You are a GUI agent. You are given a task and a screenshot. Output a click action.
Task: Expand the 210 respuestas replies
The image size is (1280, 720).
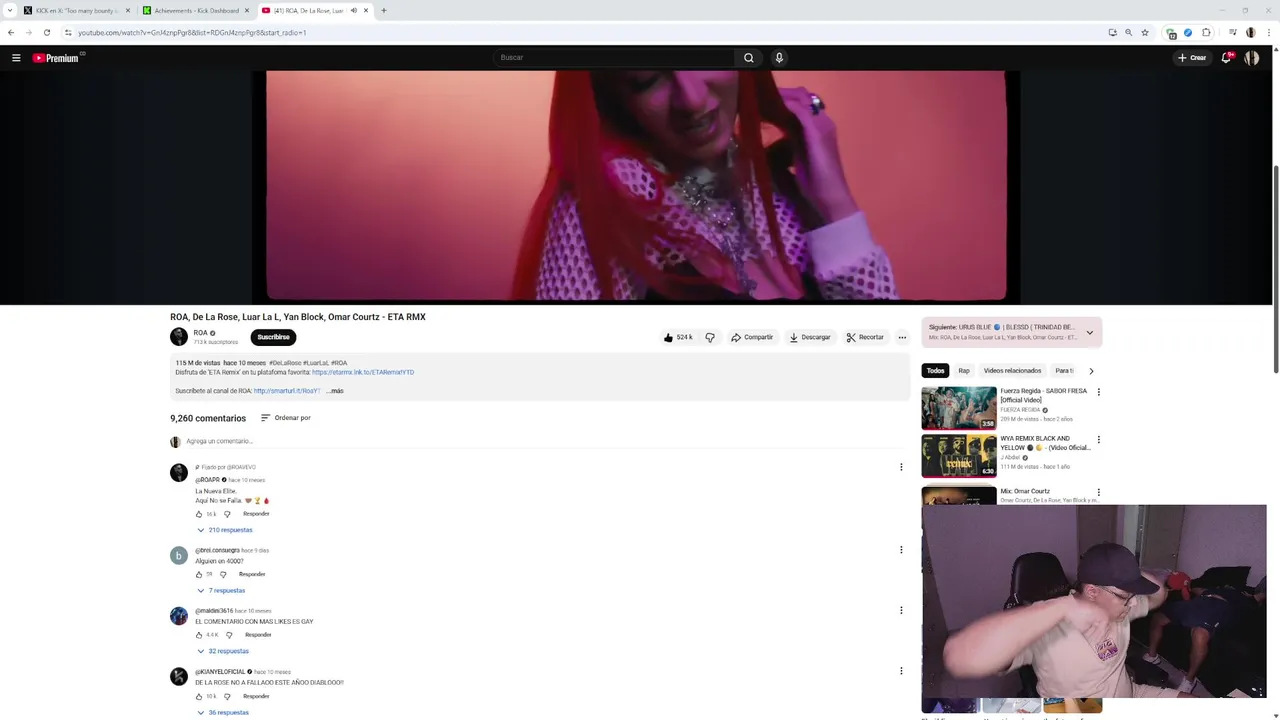(225, 530)
